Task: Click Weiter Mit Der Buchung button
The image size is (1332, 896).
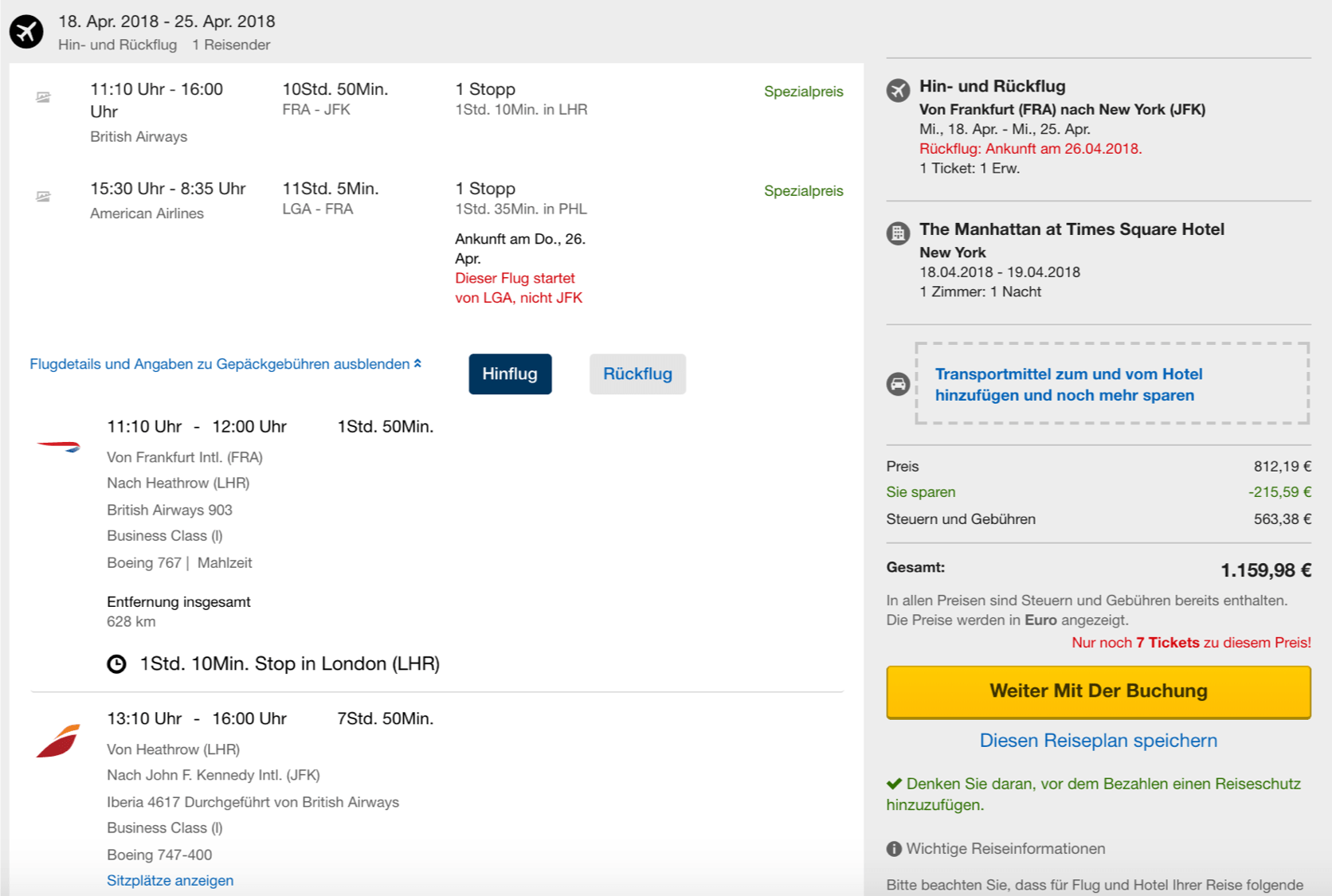Action: tap(1099, 692)
